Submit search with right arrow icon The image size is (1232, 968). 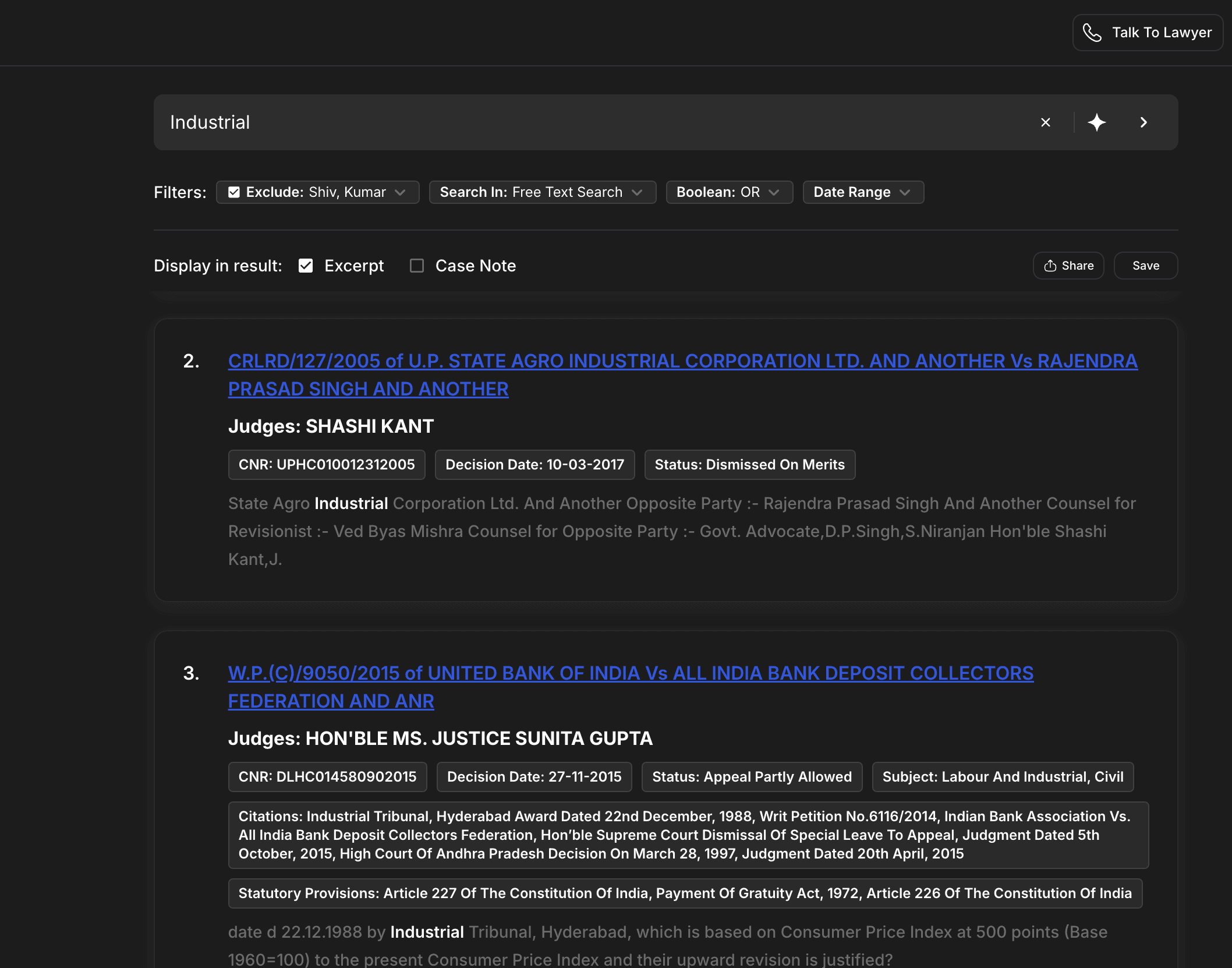click(x=1144, y=122)
